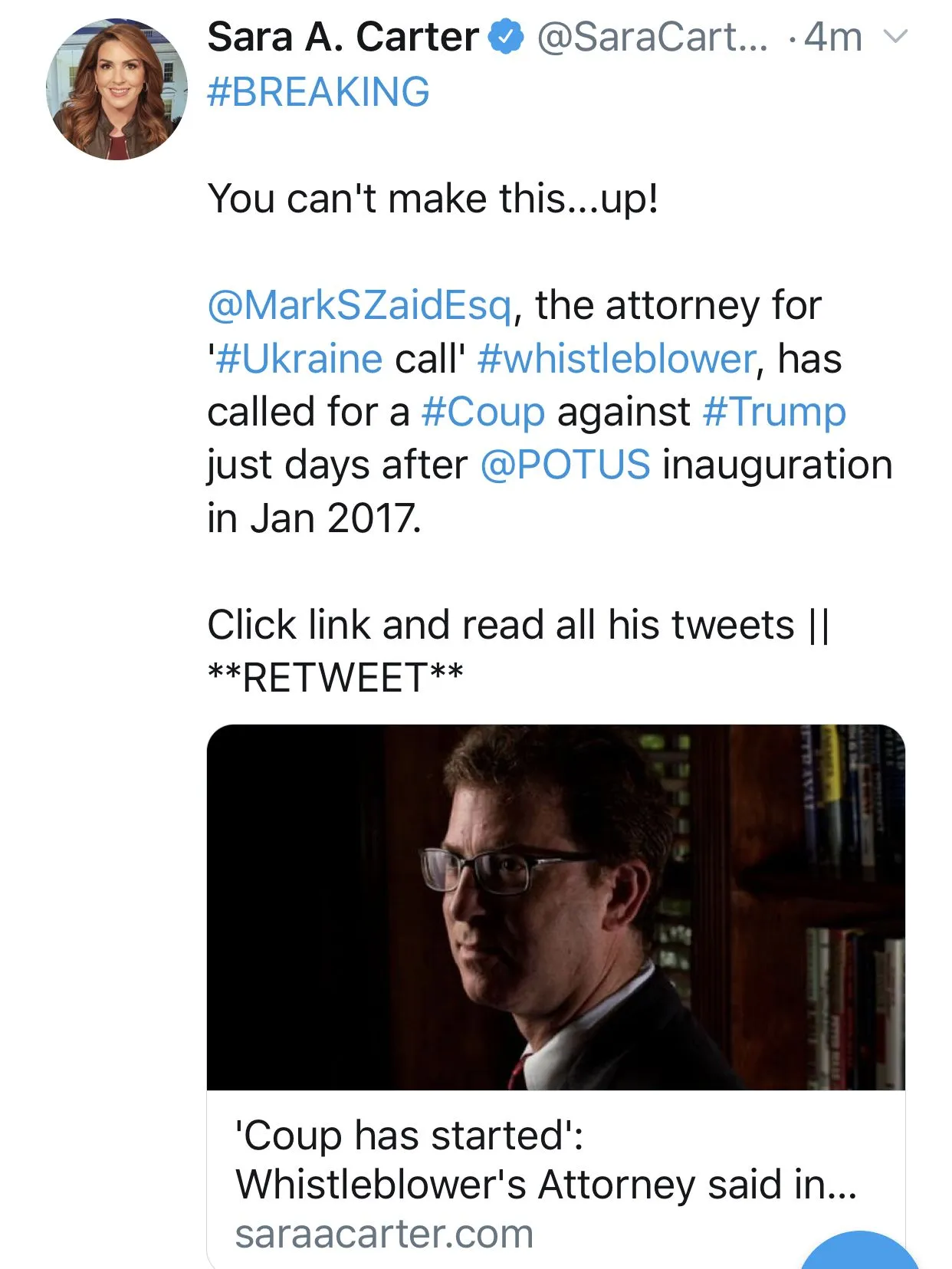This screenshot has width=952, height=1269.
Task: Click the **RETWEET** text
Action: [x=335, y=678]
